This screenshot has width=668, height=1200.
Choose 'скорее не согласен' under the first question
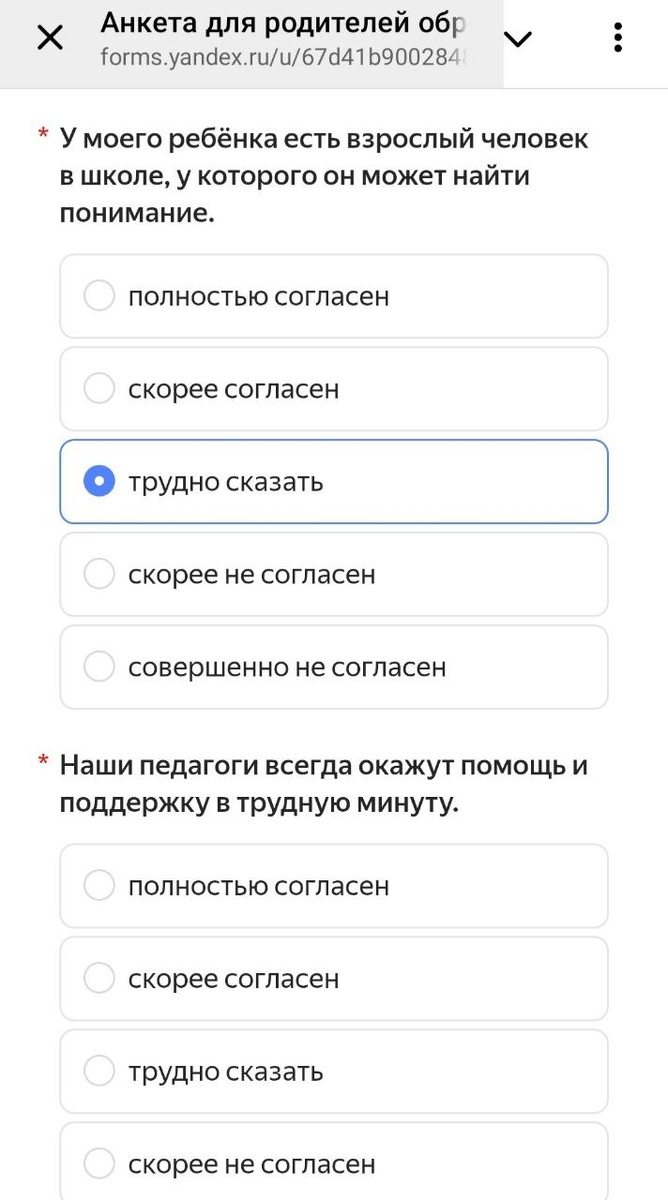pos(334,574)
